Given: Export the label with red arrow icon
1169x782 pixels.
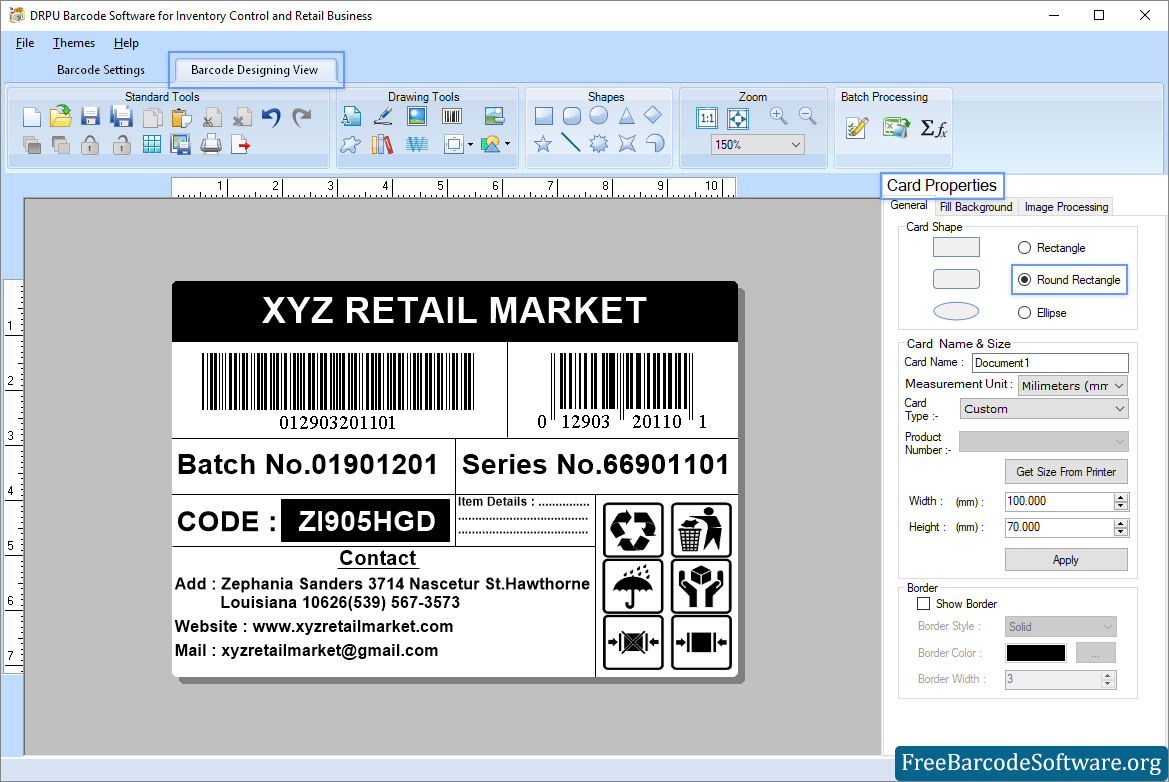Looking at the screenshot, I should click(x=241, y=145).
